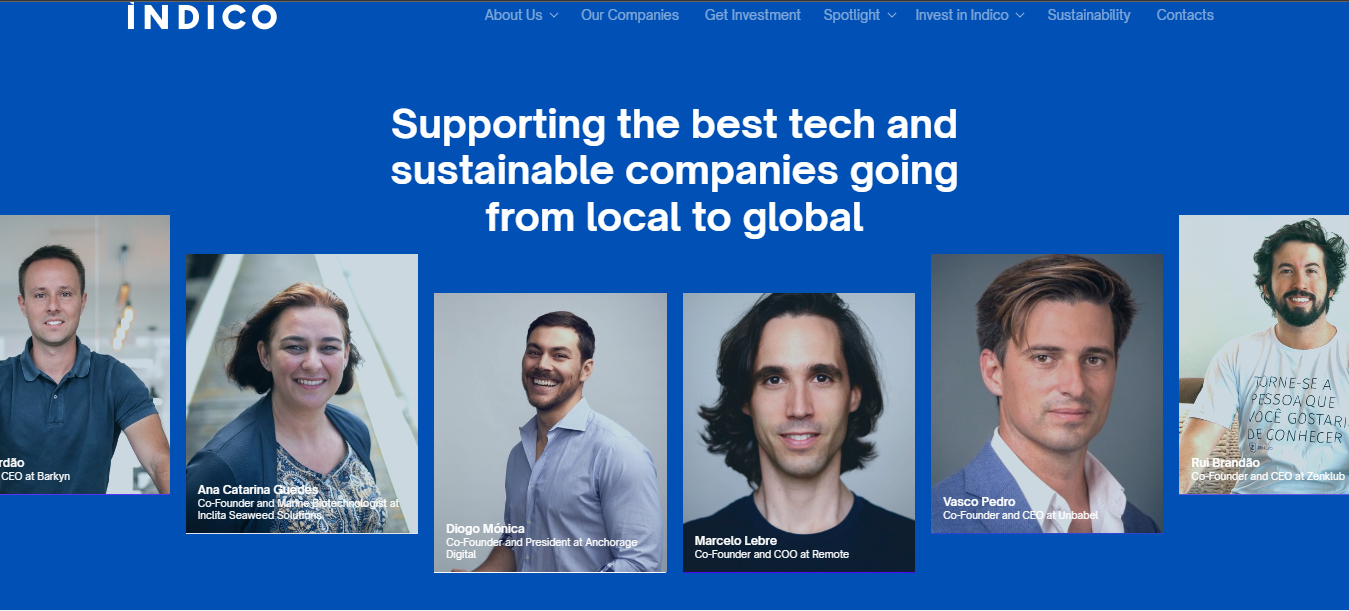Click the name text "Ana Catarina Guedes"
This screenshot has width=1349, height=611.
click(x=258, y=490)
